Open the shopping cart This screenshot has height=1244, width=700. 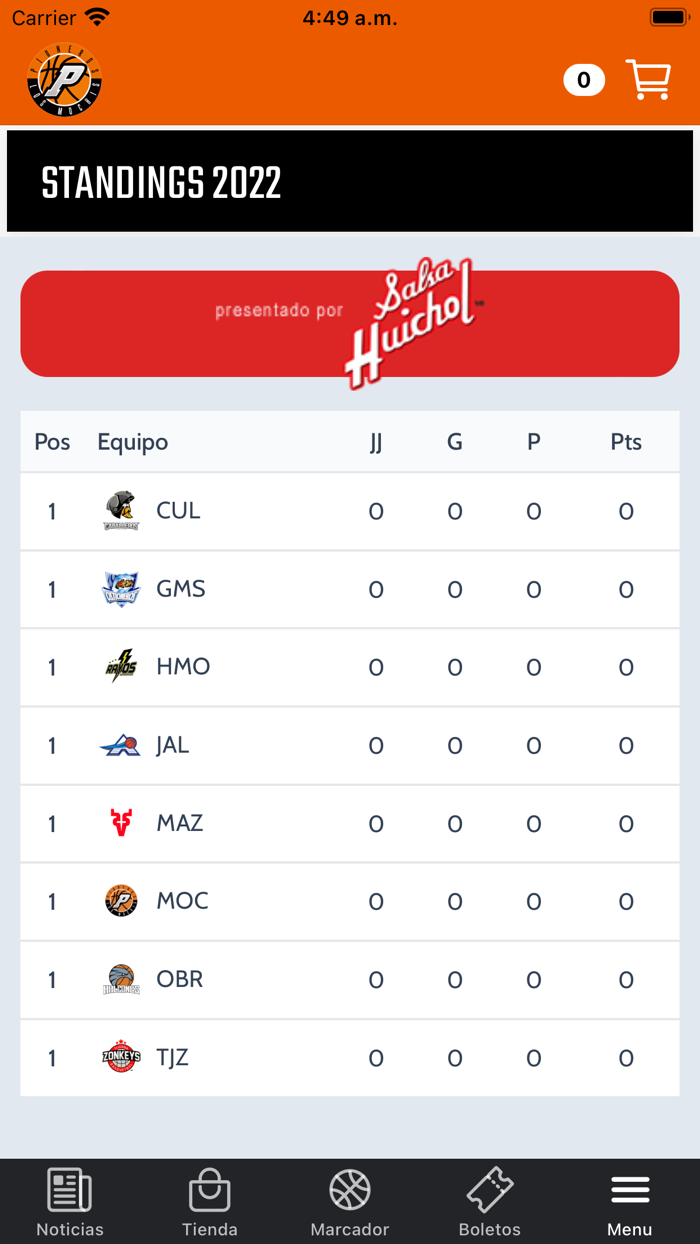pyautogui.click(x=648, y=80)
